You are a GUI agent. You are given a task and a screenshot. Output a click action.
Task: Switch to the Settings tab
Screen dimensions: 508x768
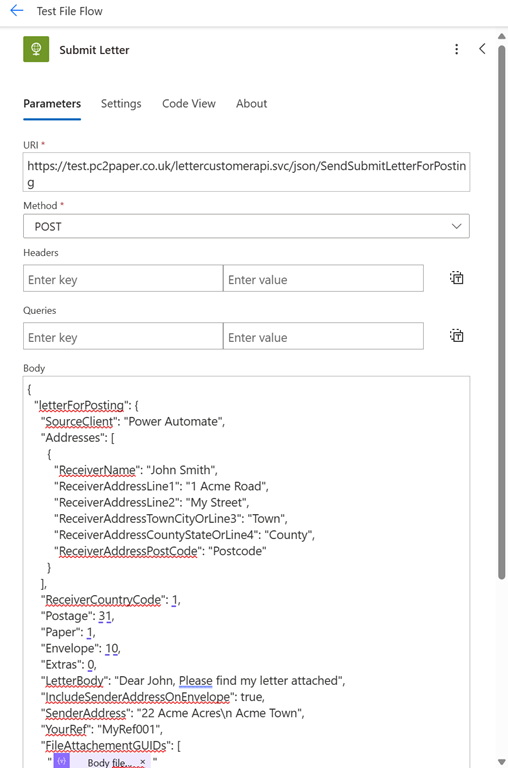tap(121, 103)
